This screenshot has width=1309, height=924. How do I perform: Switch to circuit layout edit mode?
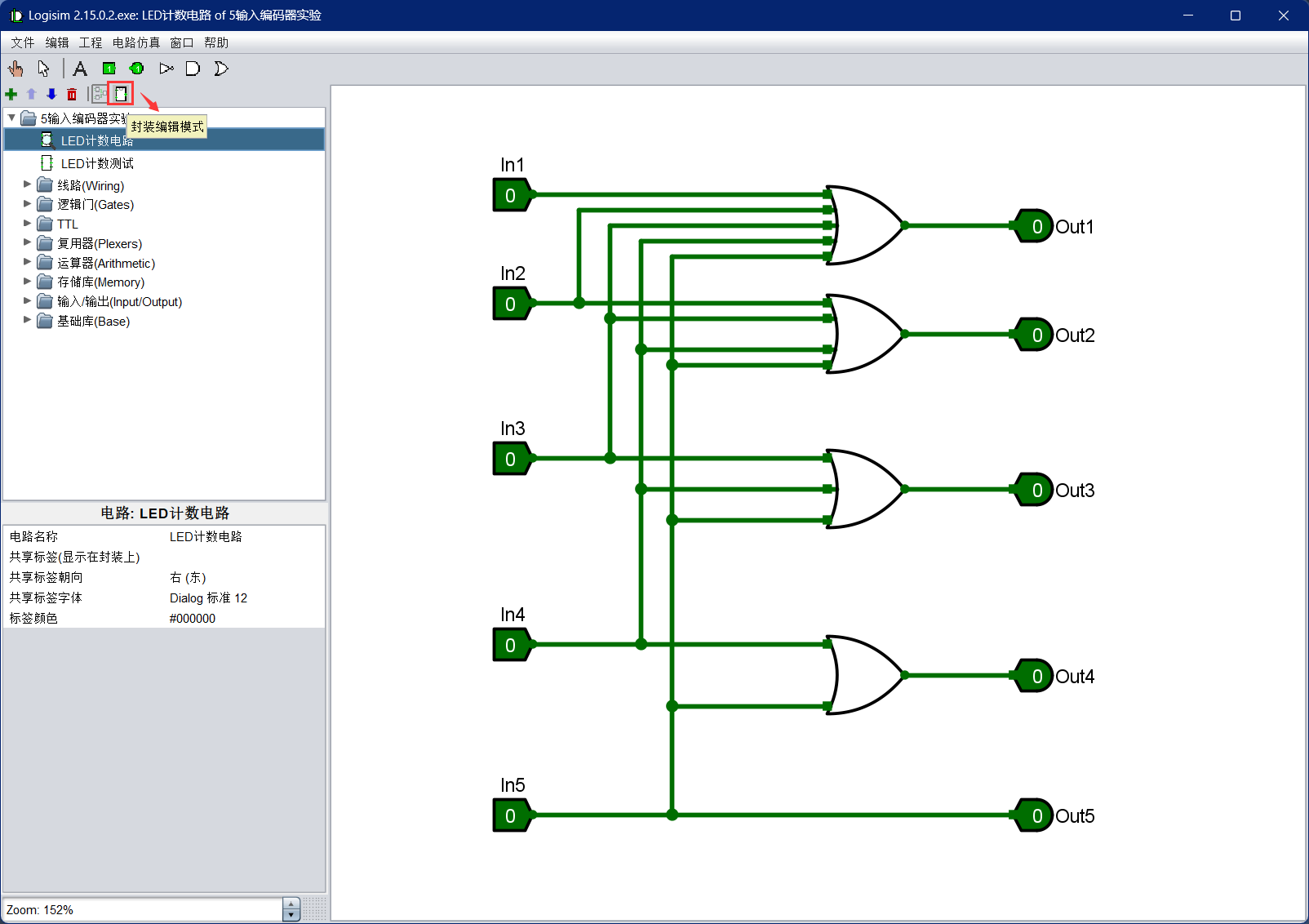pyautogui.click(x=100, y=95)
